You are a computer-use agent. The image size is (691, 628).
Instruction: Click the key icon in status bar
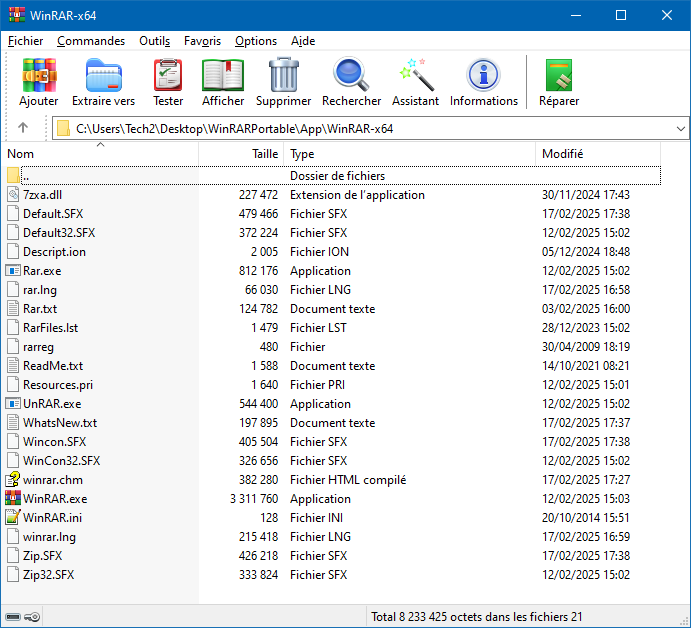tap(32, 617)
